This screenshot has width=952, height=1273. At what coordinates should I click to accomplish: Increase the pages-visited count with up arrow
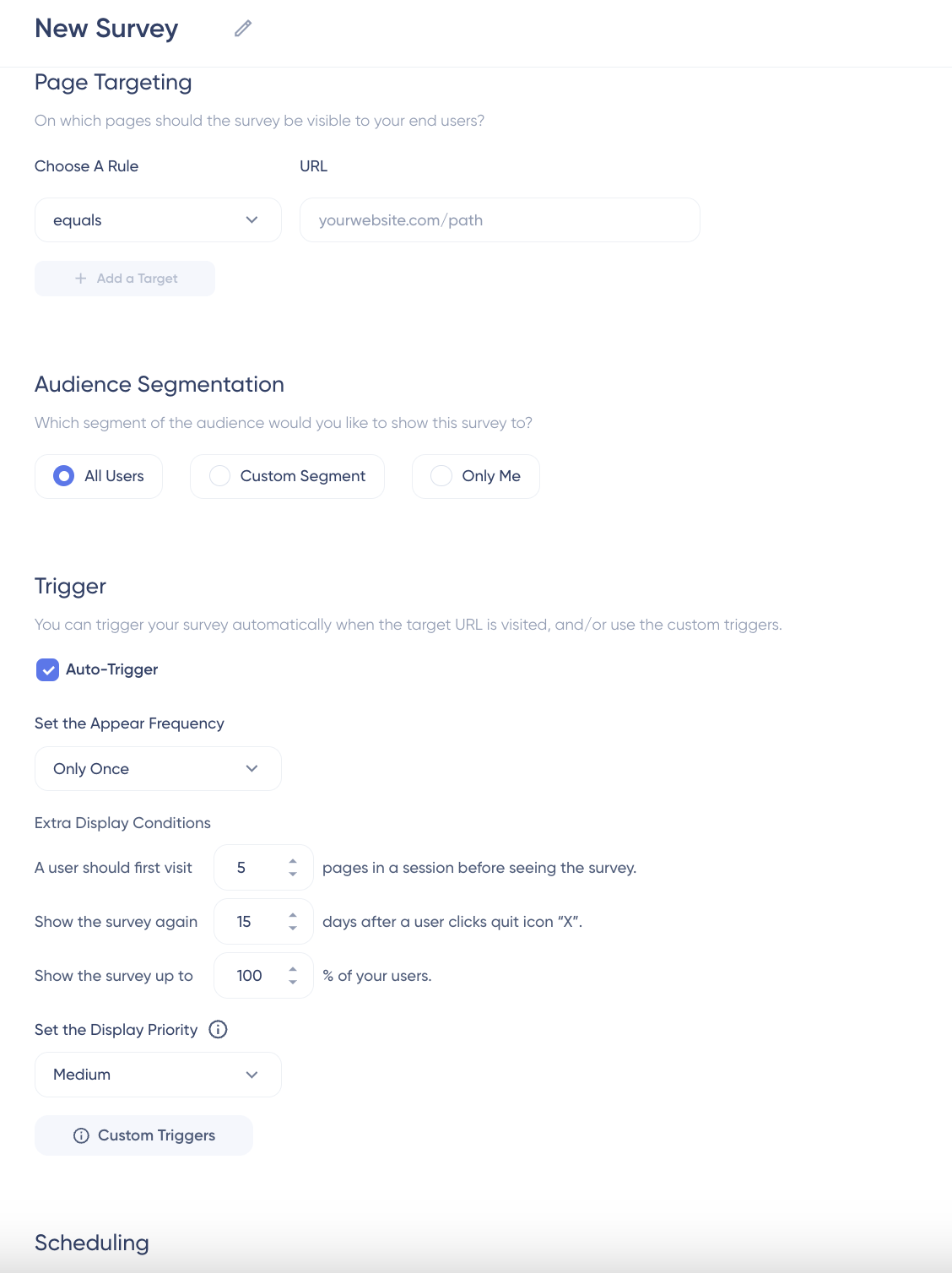click(x=293, y=861)
